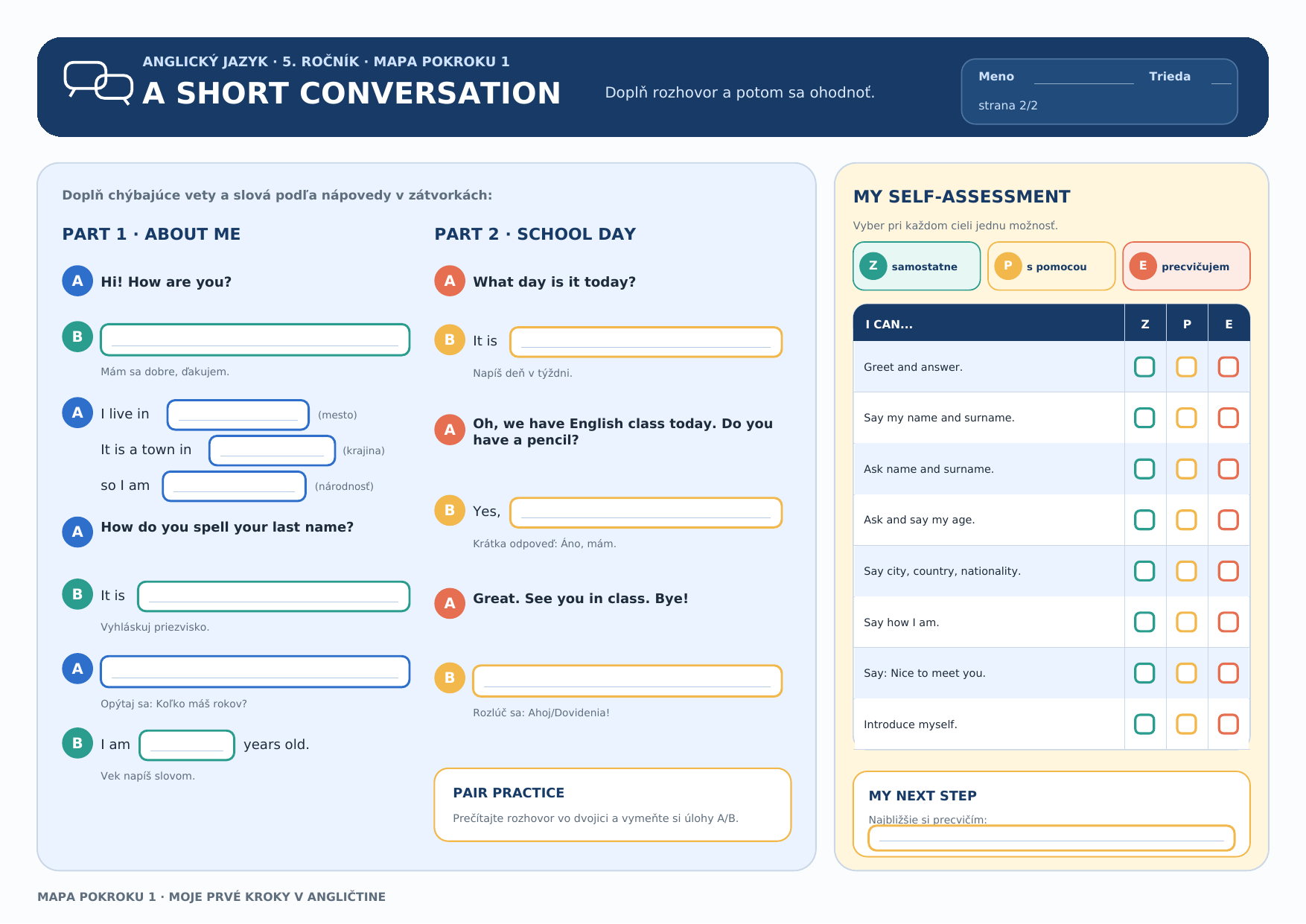Viewport: 1306px width, 924px height.
Task: Click the red A circle beside 'What day is it today?'
Action: pos(450,281)
